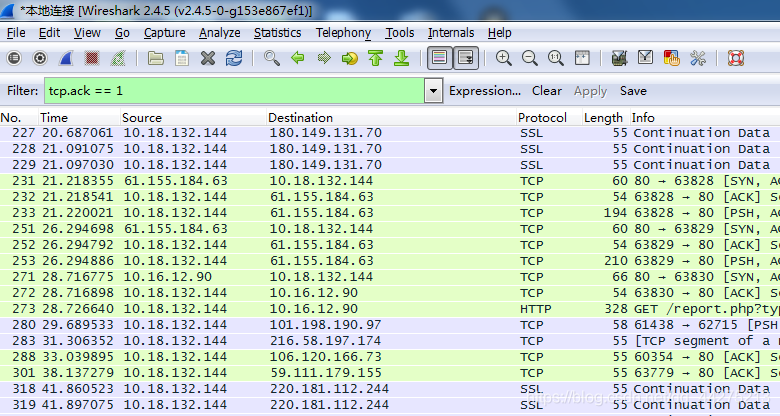
Task: Toggle packet list colorization
Action: 439,58
